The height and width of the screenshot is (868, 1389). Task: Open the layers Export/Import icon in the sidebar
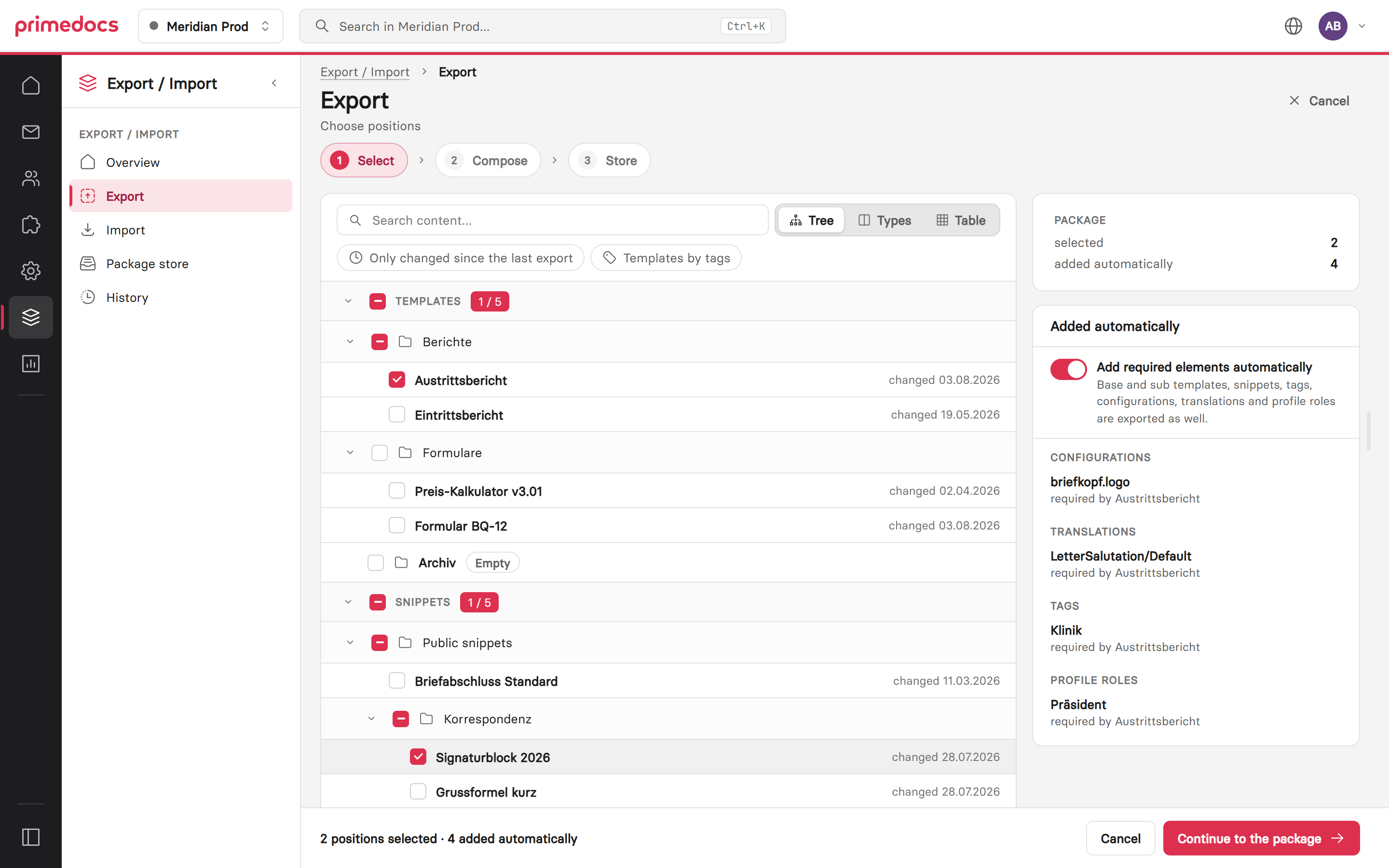pos(30,317)
